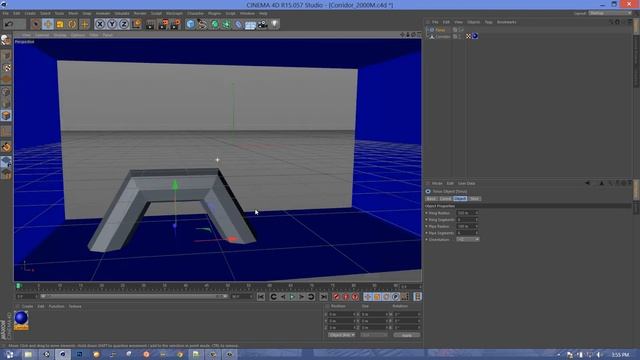Viewport: 640px width, 360px height.
Task: Click the Undo arrow in the toolbar
Action: pos(9,24)
